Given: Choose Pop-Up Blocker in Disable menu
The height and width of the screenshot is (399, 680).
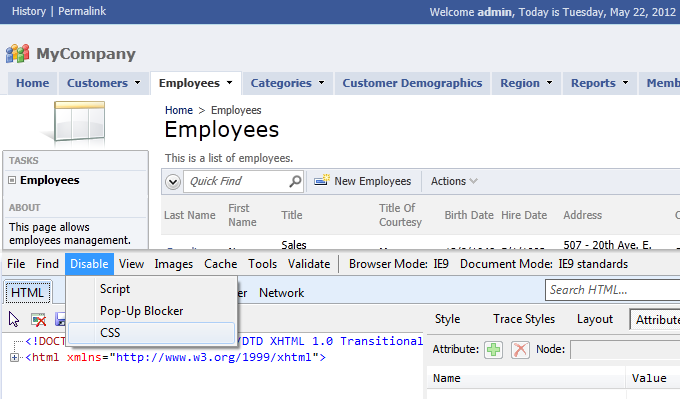Looking at the screenshot, I should point(151,311).
